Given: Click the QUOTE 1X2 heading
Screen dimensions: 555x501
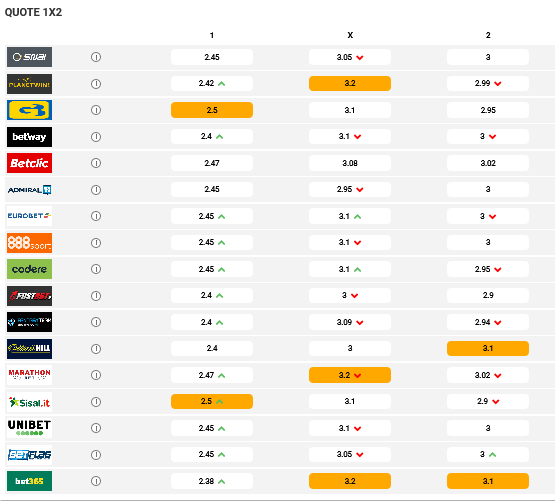Looking at the screenshot, I should (x=33, y=12).
